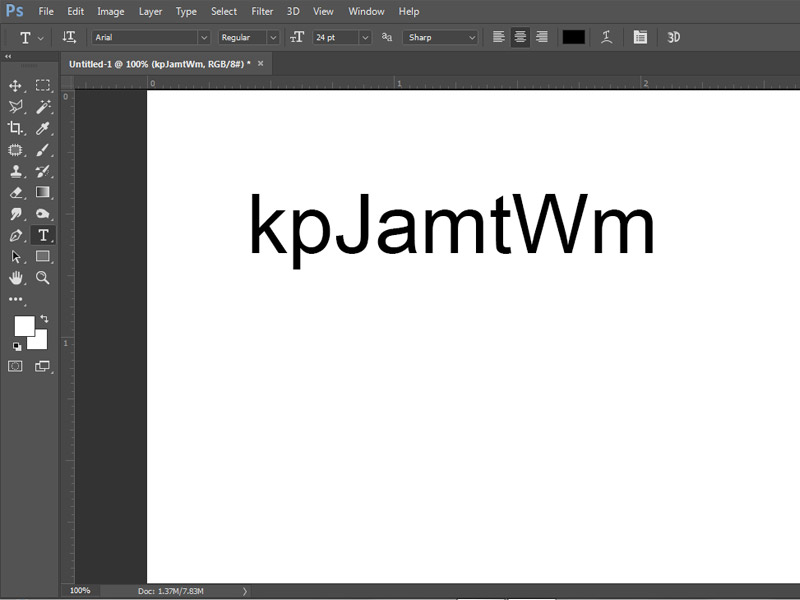Close the Untitled-1 document tab

[x=261, y=63]
